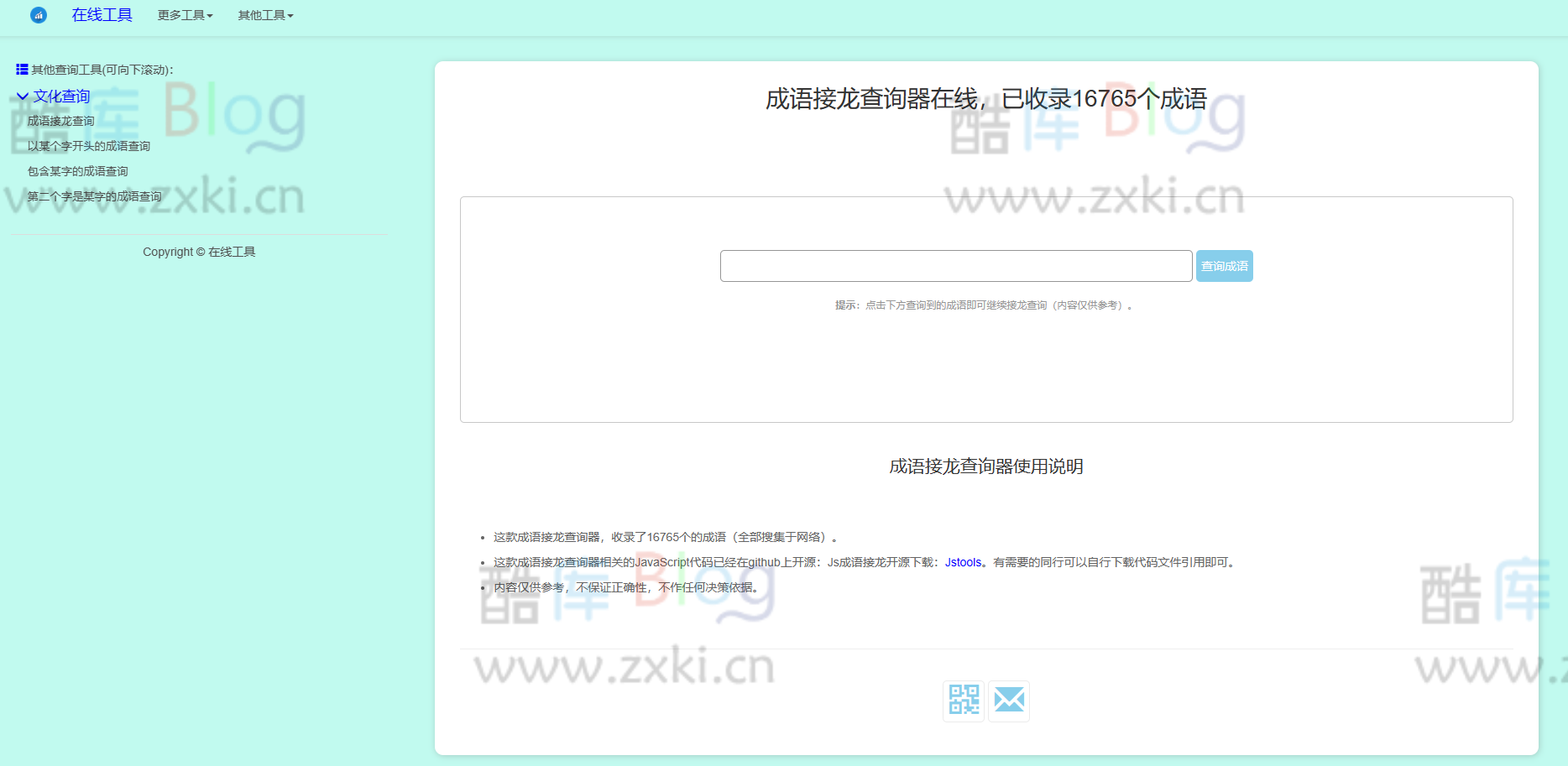Open 包含某字的成语查询 tool
Viewport: 1568px width, 766px height.
(77, 170)
